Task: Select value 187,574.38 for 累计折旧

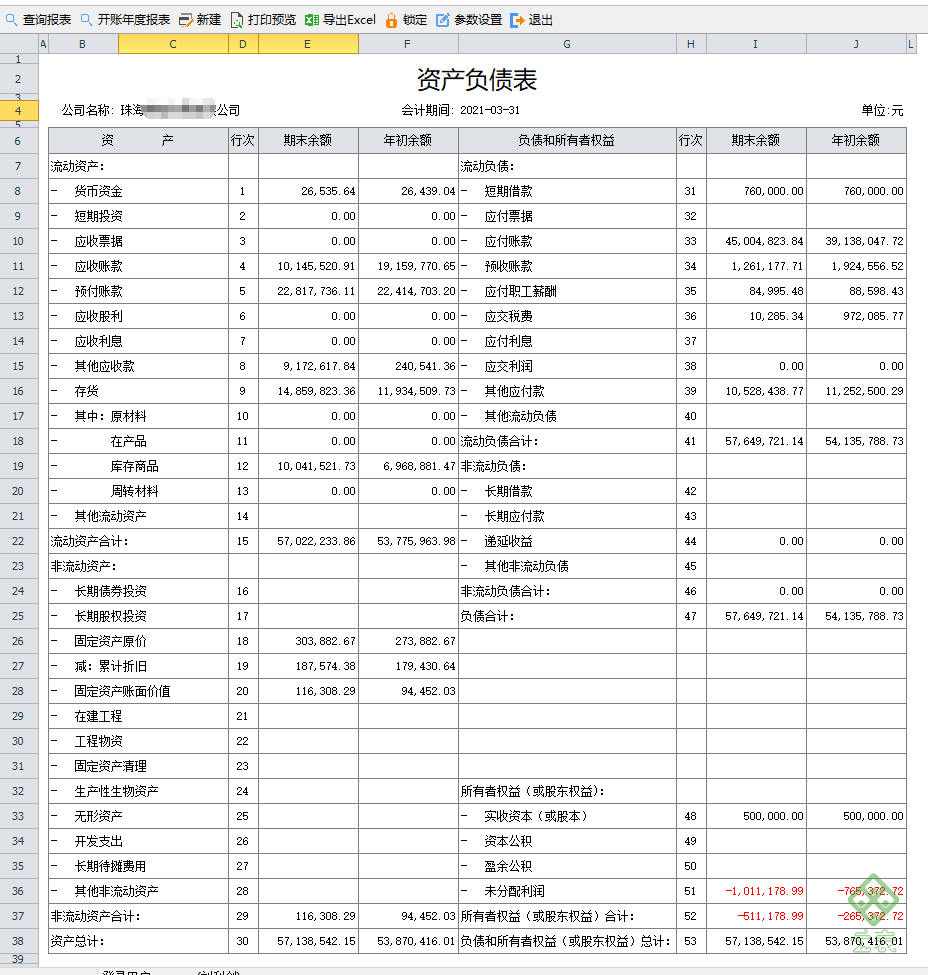Action: point(309,666)
